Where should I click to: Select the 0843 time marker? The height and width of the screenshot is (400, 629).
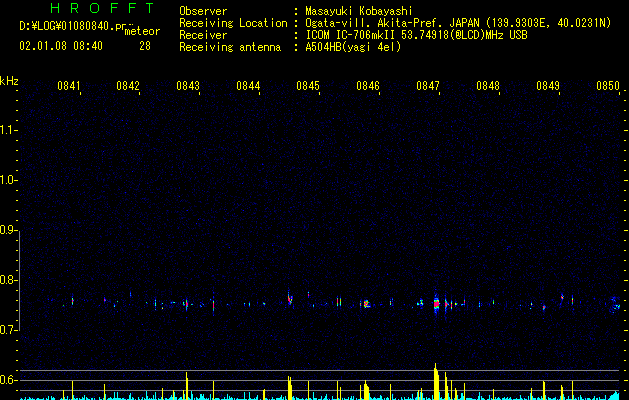click(x=188, y=86)
